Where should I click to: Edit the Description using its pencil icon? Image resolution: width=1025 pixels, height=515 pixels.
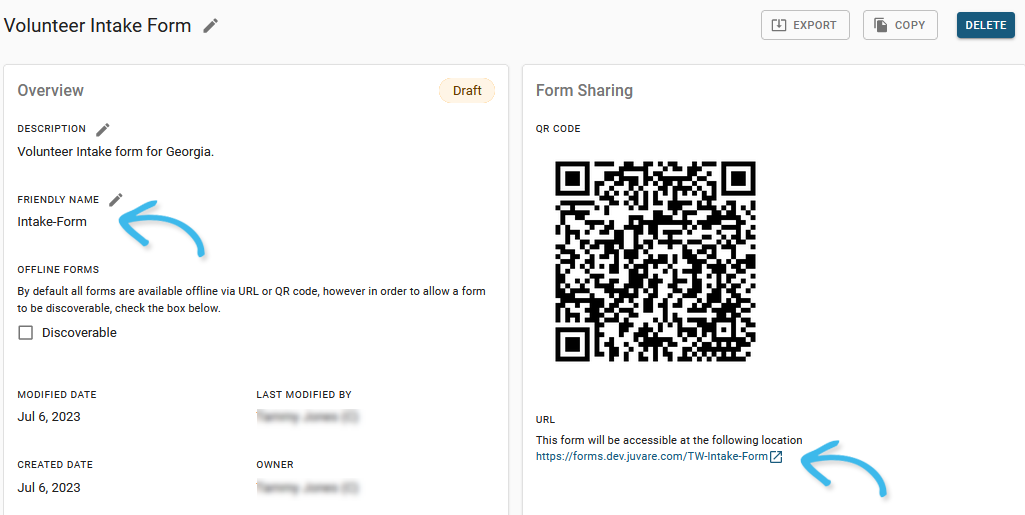point(103,129)
